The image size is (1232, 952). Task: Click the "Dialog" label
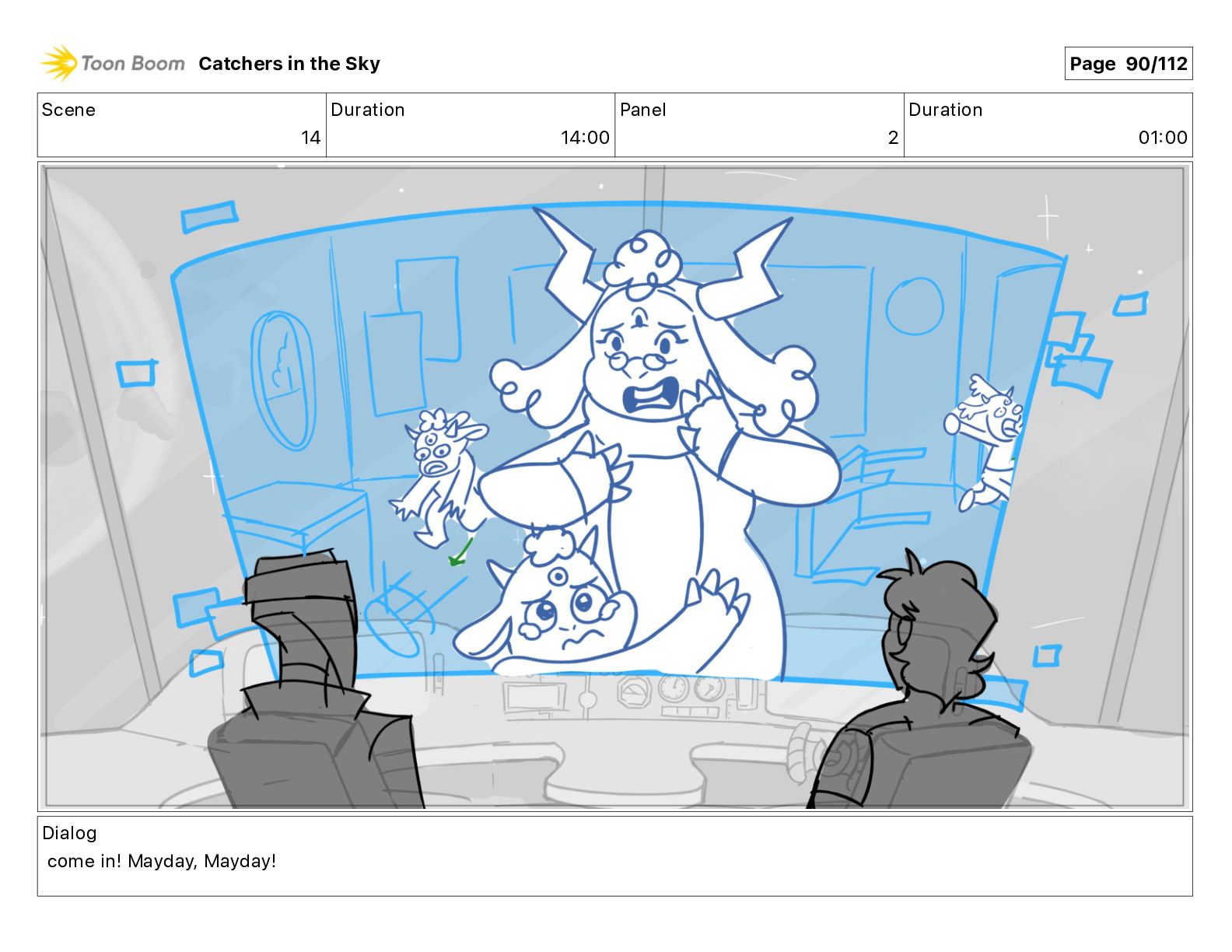[69, 833]
